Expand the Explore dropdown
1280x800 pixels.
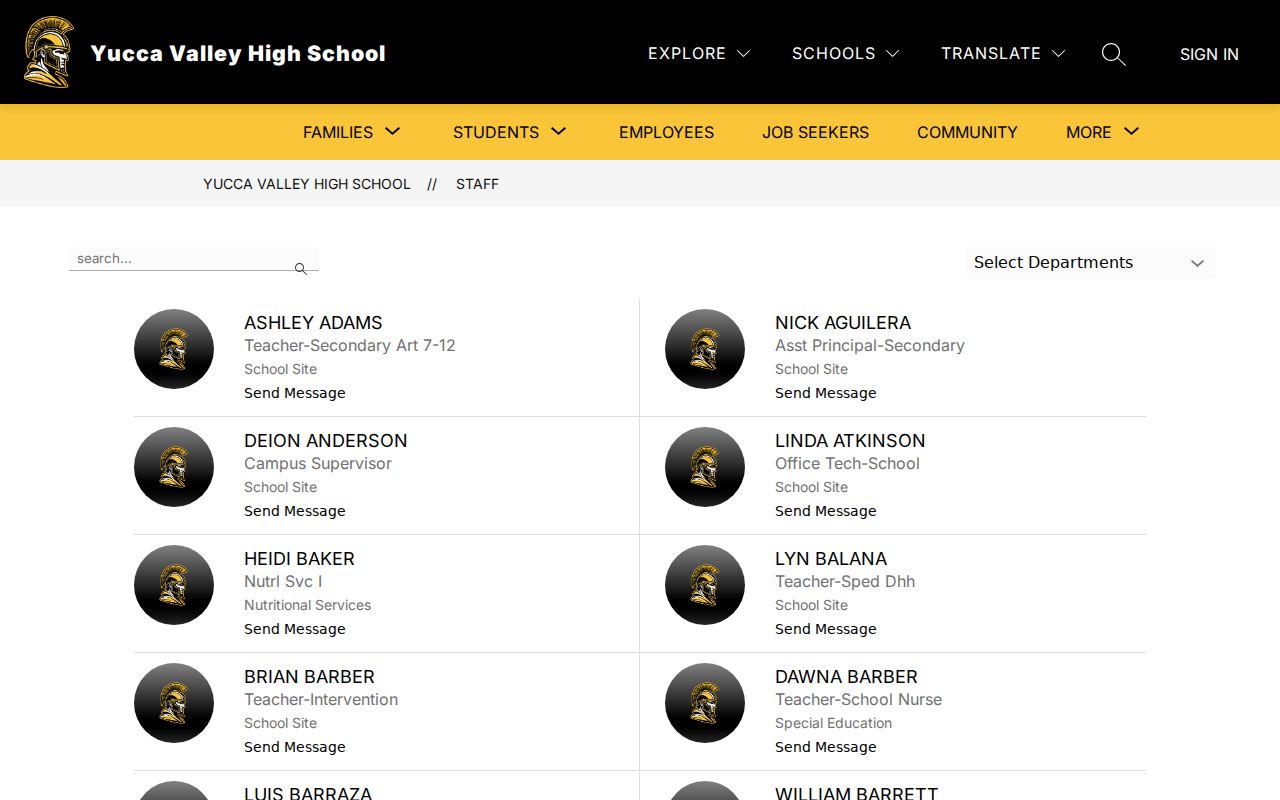[699, 53]
